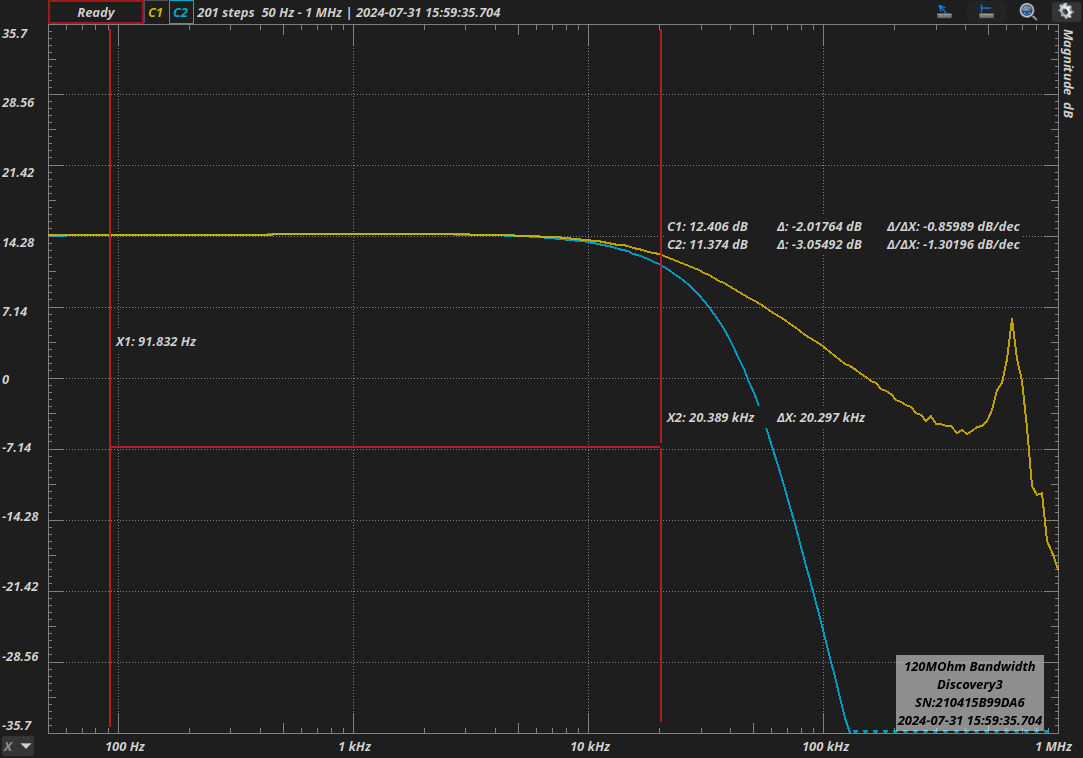
Task: Click the X2: 20.389 kHz cursor label
Action: [x=710, y=417]
